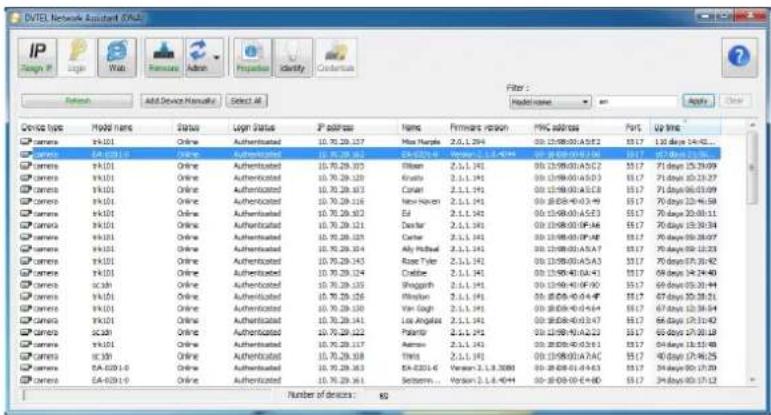Select the 'Carter' name cell
The width and height of the screenshot is (771, 415).
(412, 237)
